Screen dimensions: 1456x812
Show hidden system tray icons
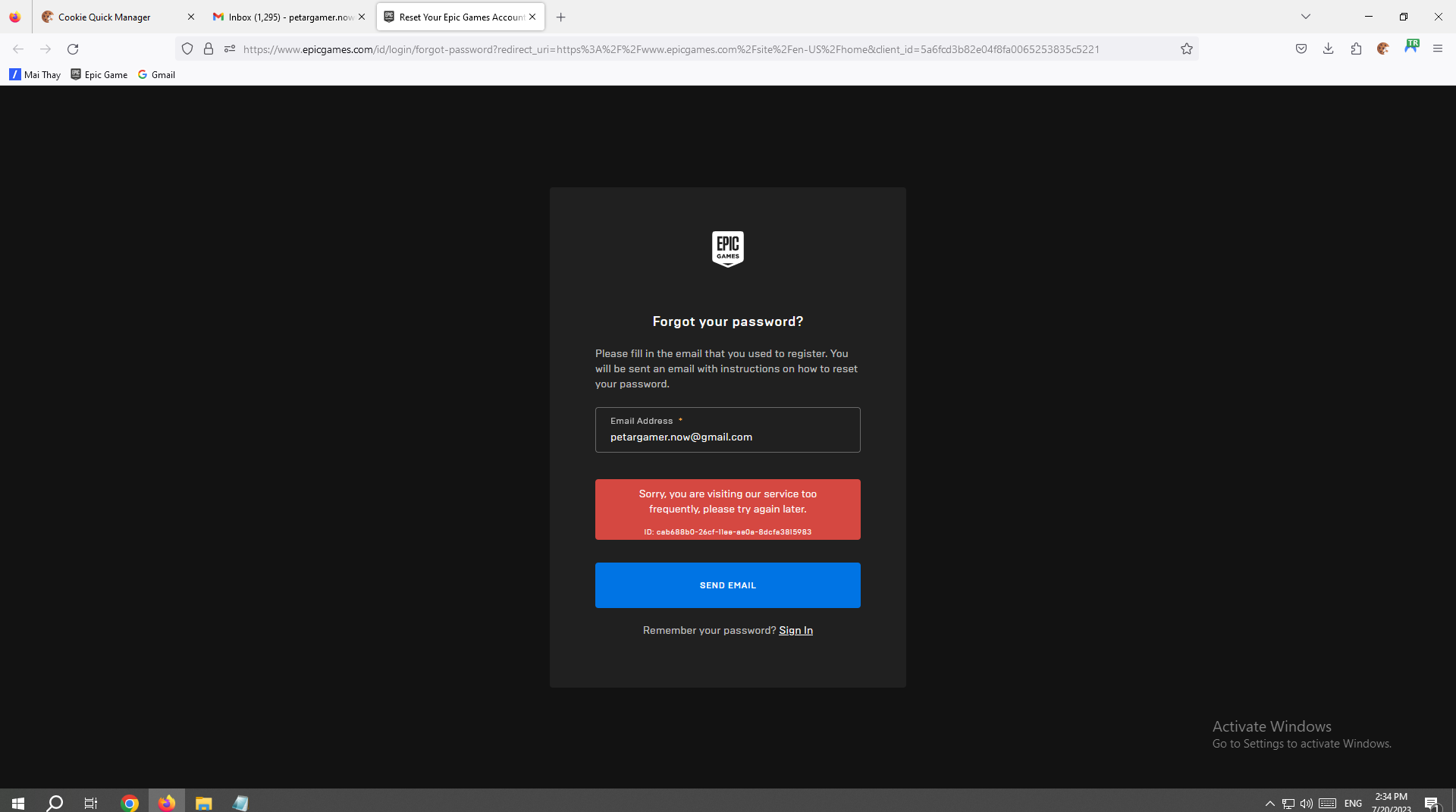click(x=1270, y=803)
